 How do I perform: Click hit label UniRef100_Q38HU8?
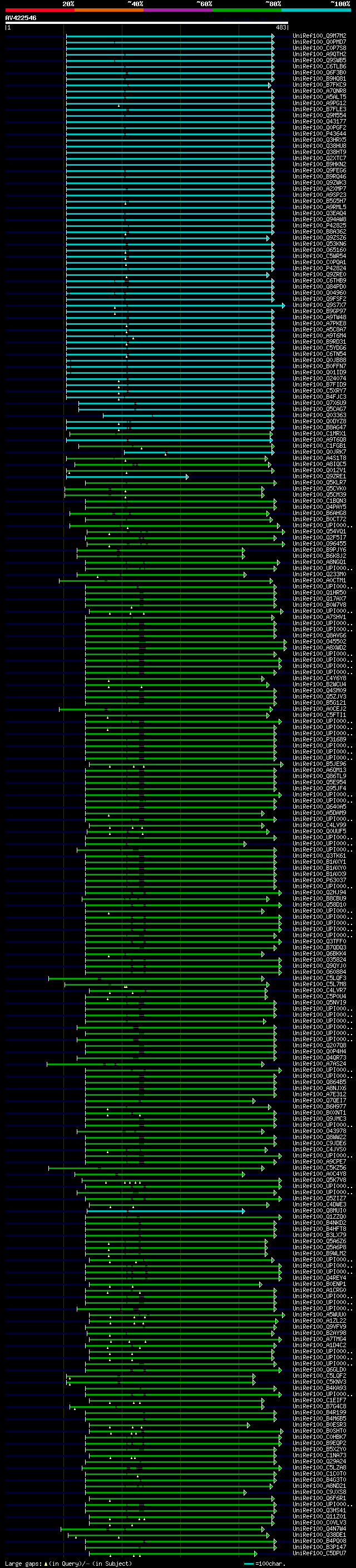coord(319,146)
